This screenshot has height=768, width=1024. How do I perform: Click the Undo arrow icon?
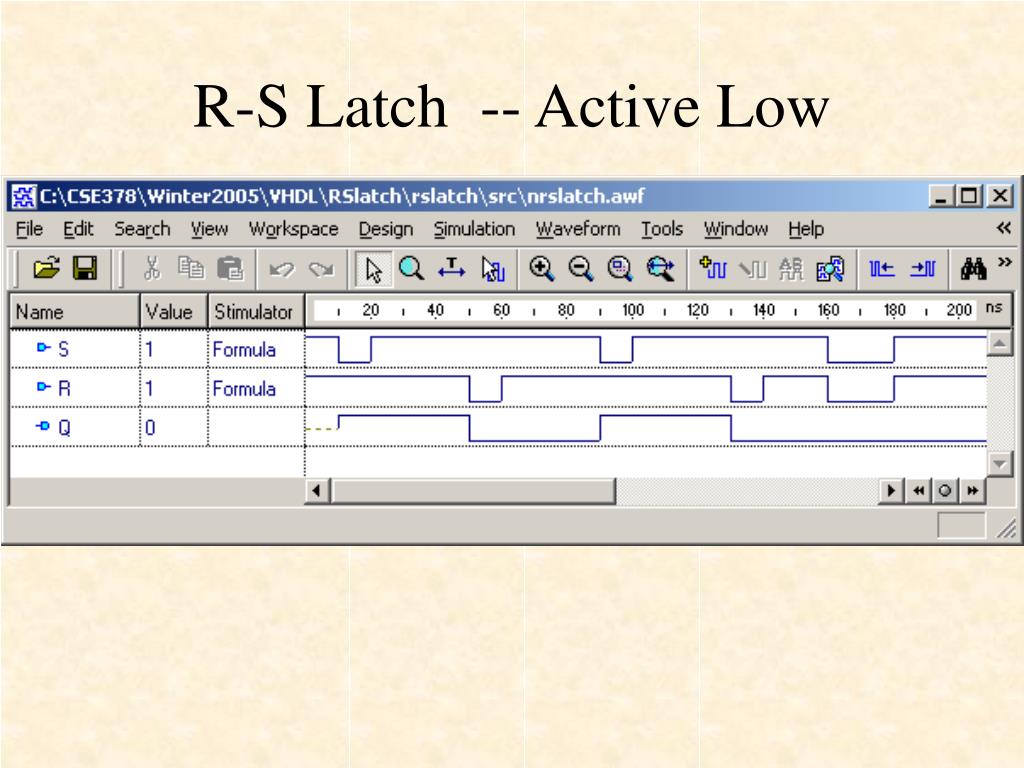pos(282,269)
